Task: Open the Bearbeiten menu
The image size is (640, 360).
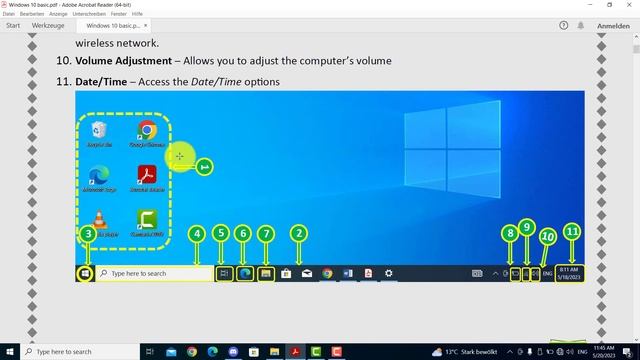Action: (x=32, y=14)
